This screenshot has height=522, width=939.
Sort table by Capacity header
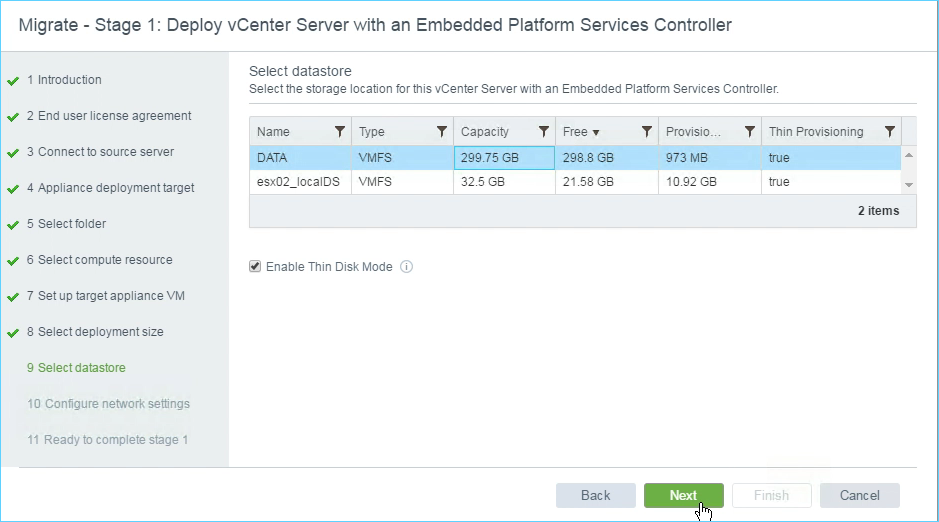484,132
